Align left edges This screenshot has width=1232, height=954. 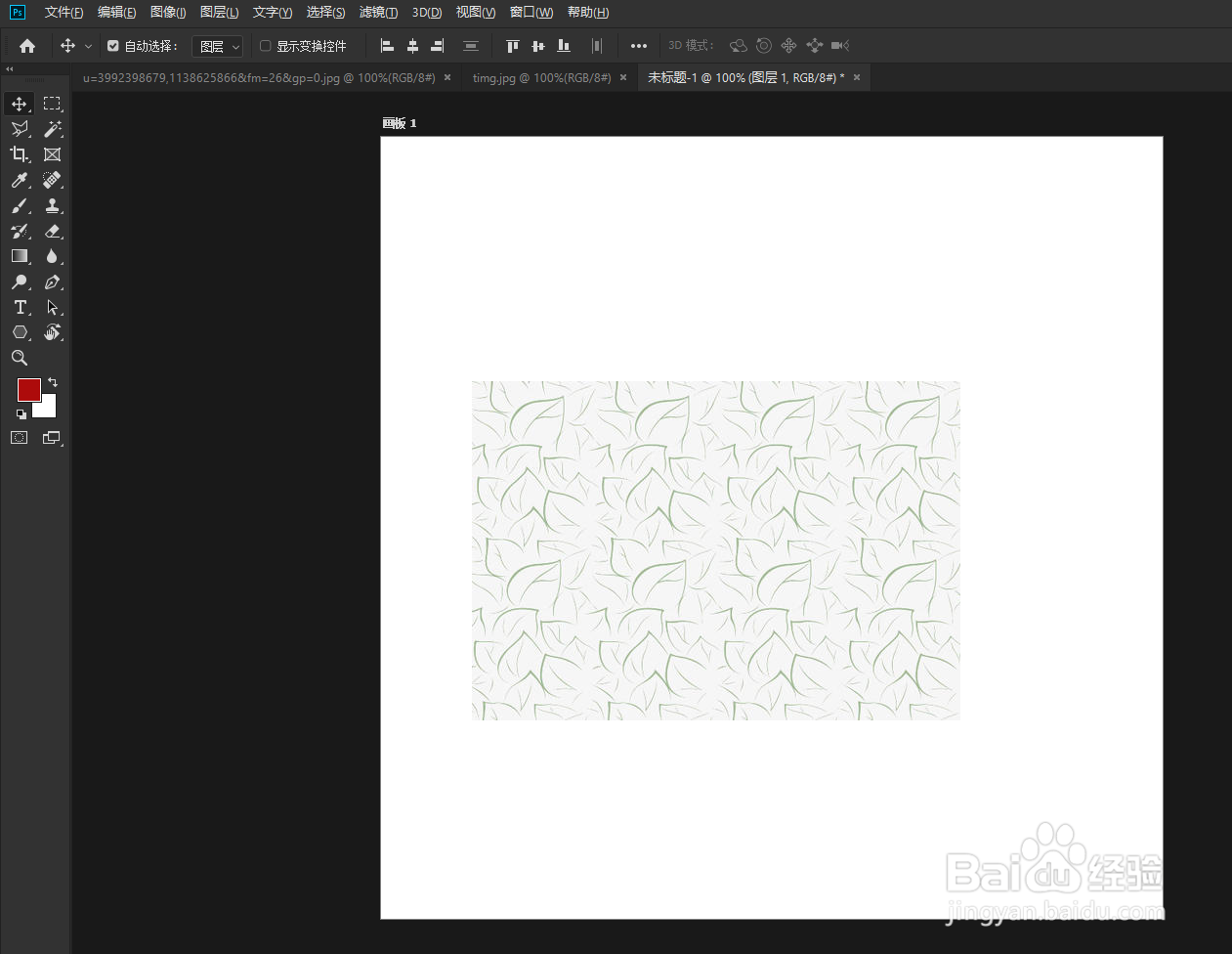(387, 46)
